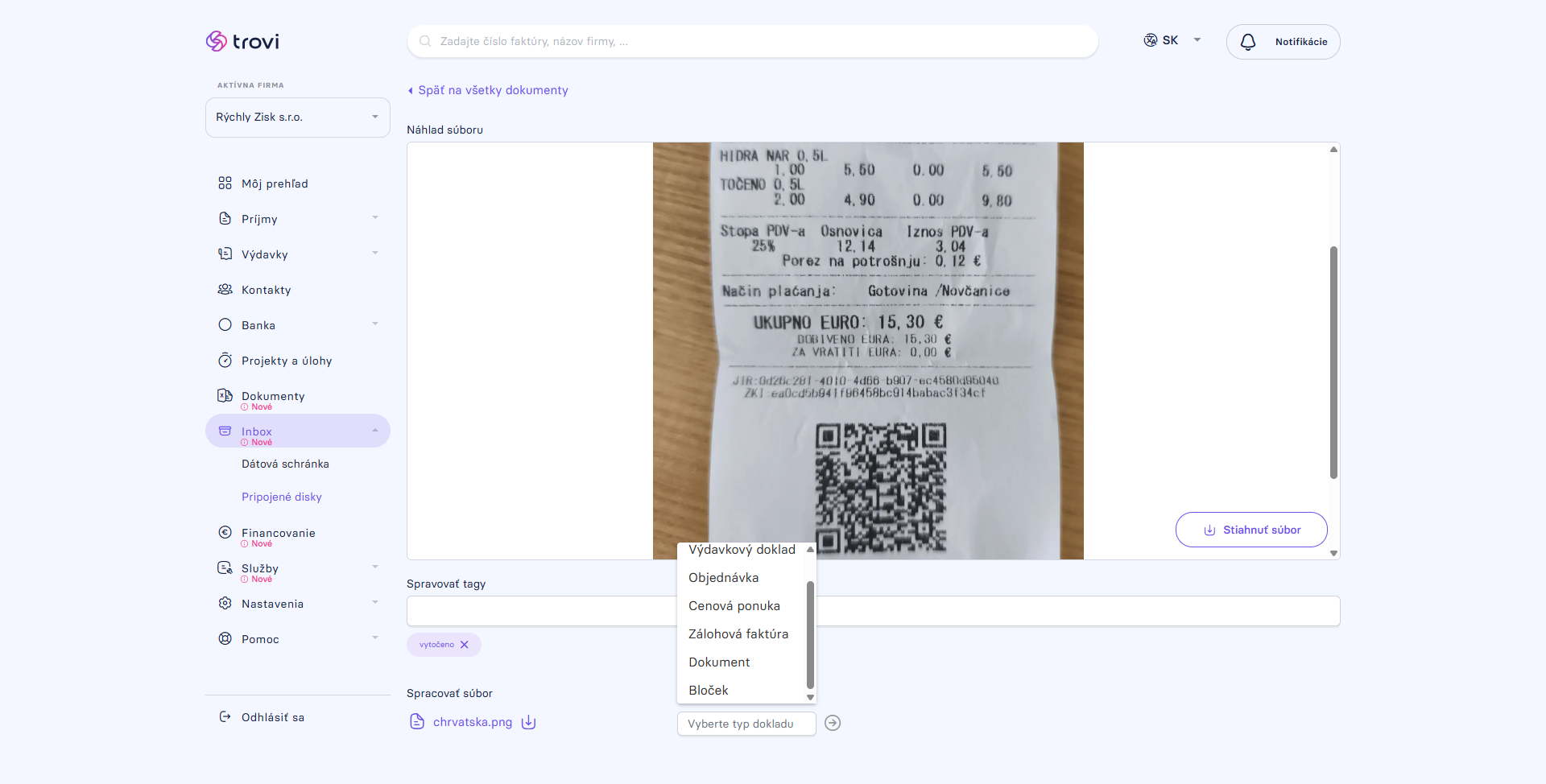Click the notification bell icon
This screenshot has height=784, width=1546.
(1248, 42)
